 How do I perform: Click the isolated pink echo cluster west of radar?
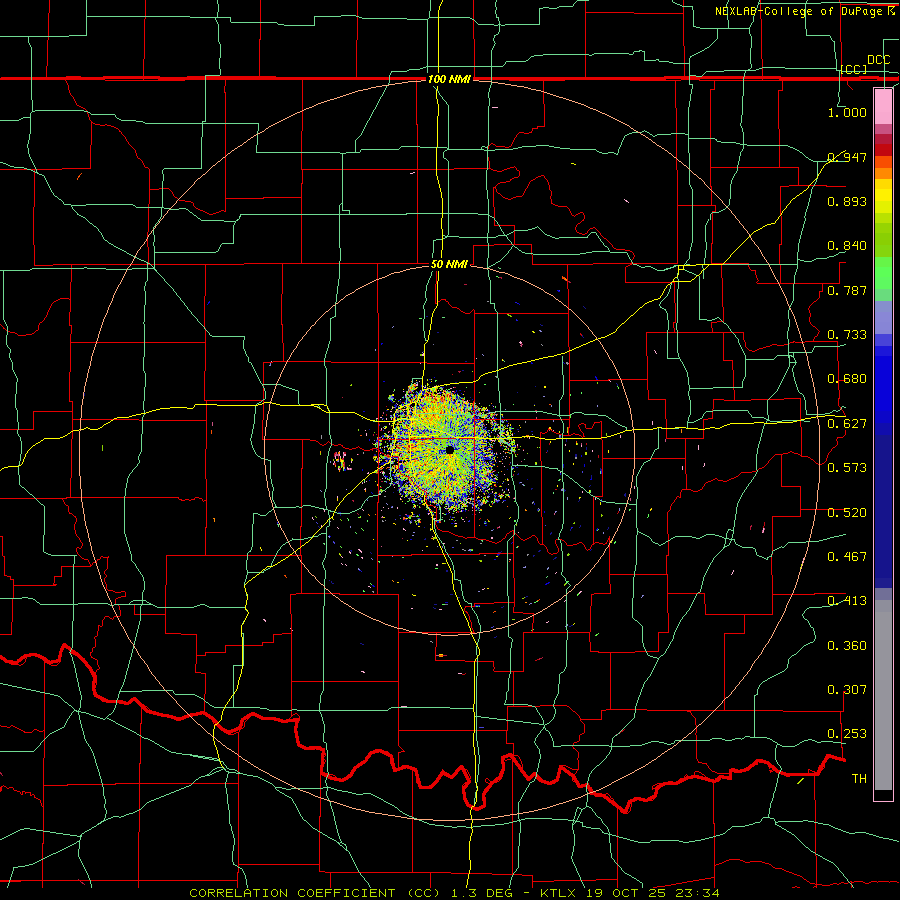[x=342, y=460]
